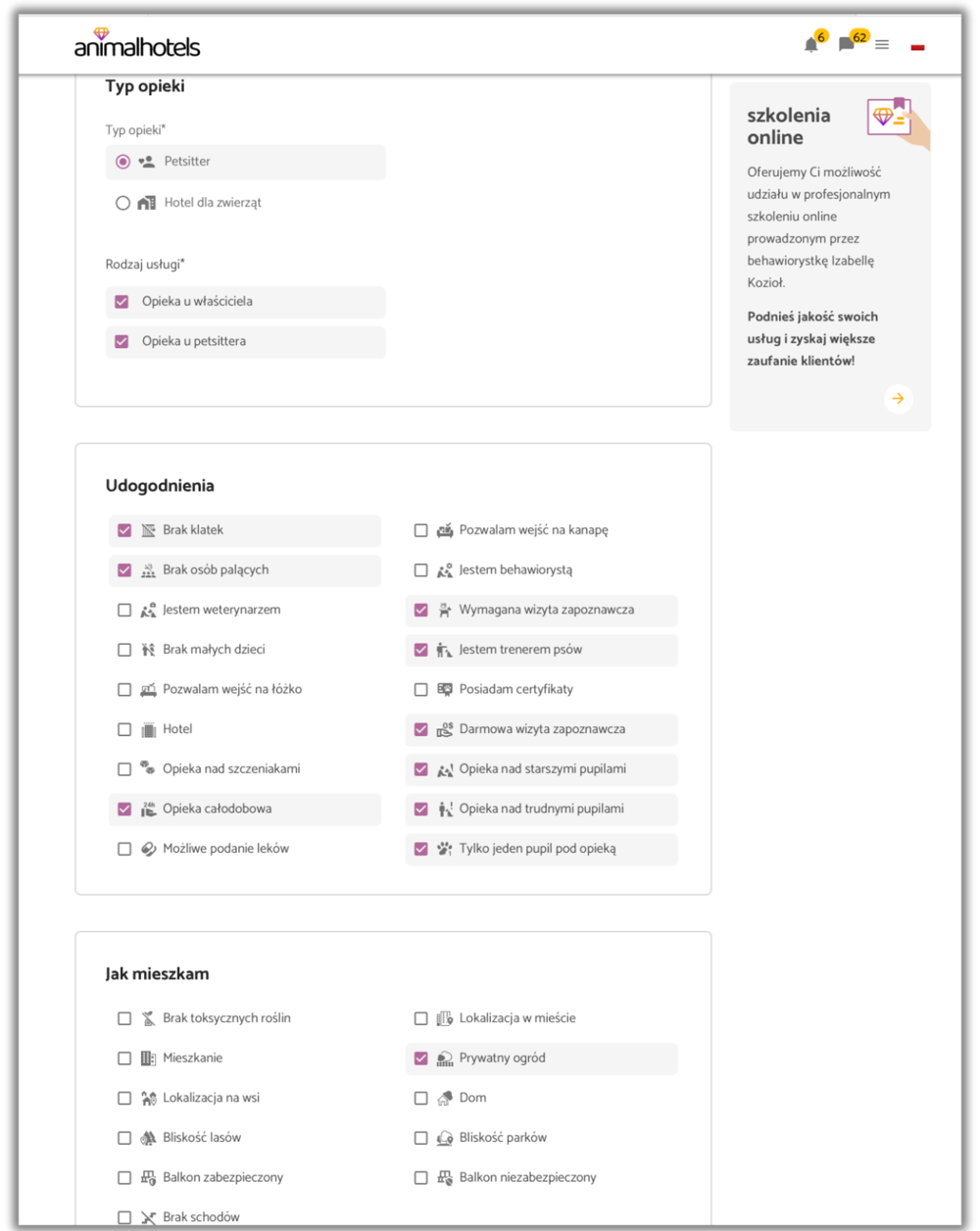Enable Jestem weterynarzem checkbox

click(x=124, y=610)
